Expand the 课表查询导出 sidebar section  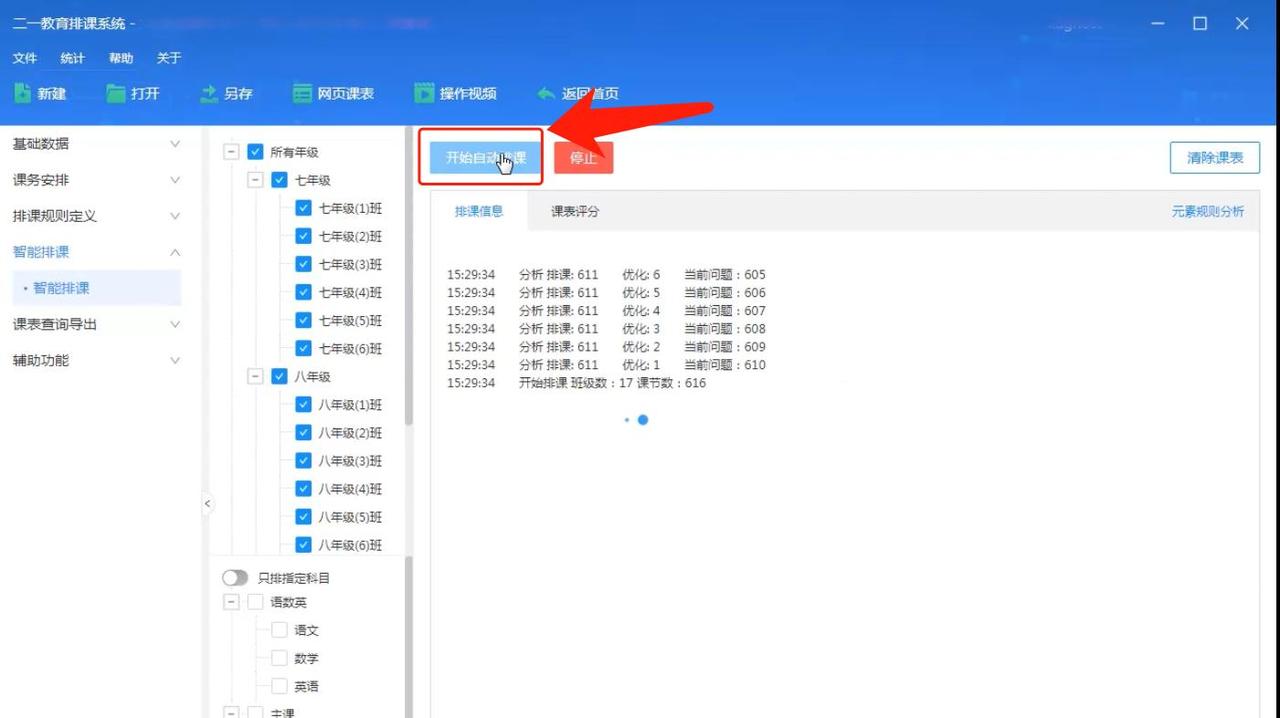[x=96, y=324]
